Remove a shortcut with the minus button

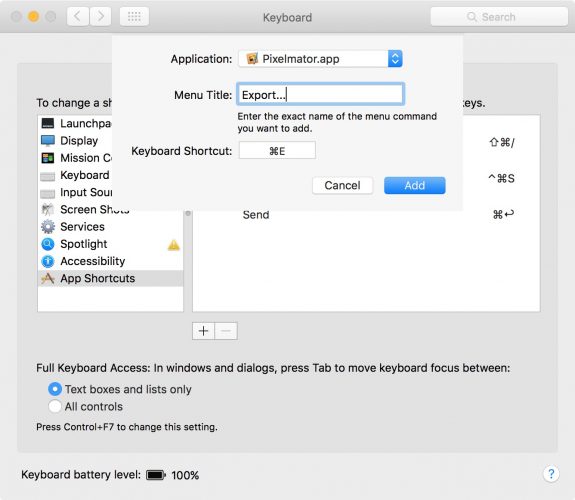tap(226, 331)
